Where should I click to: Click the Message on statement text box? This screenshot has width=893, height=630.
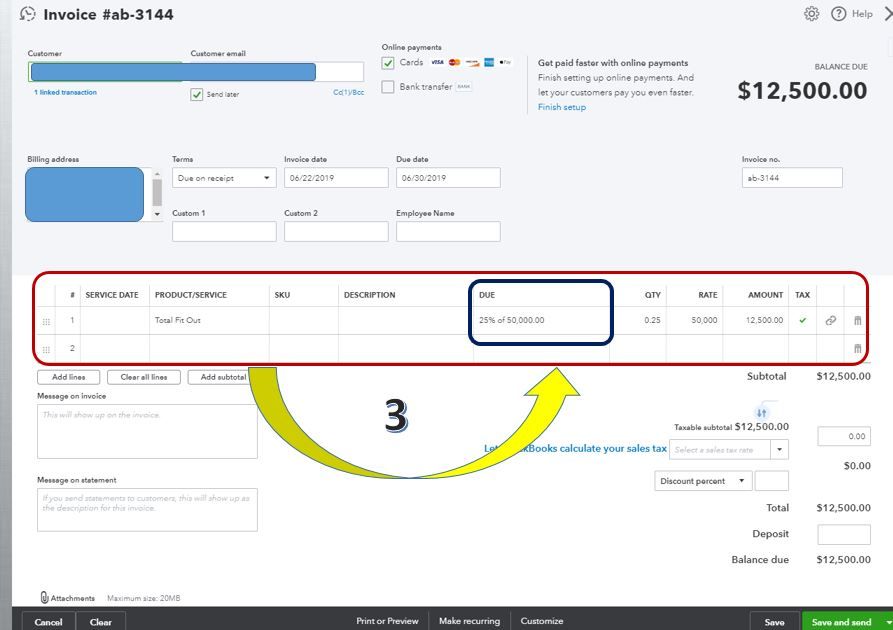(147, 510)
